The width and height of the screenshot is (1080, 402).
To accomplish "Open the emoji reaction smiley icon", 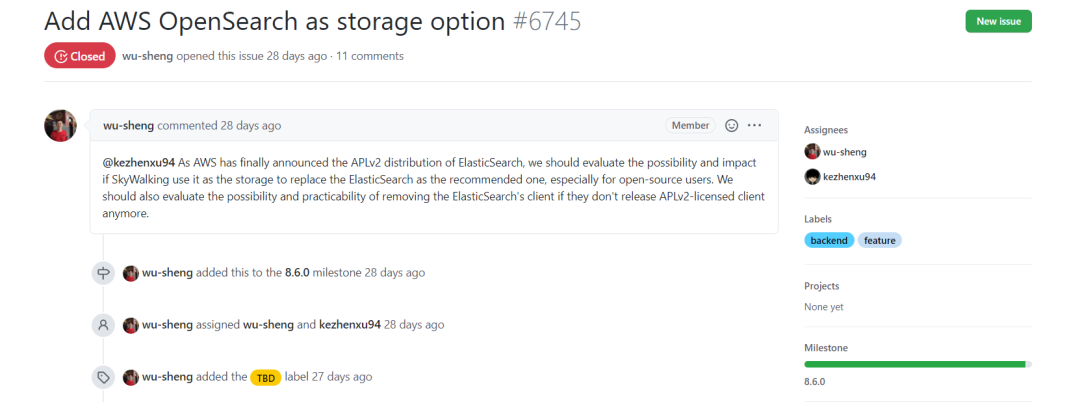I will coord(732,125).
